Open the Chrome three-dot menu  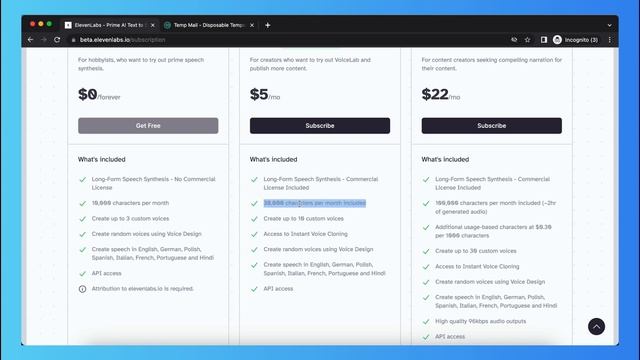(x=609, y=40)
